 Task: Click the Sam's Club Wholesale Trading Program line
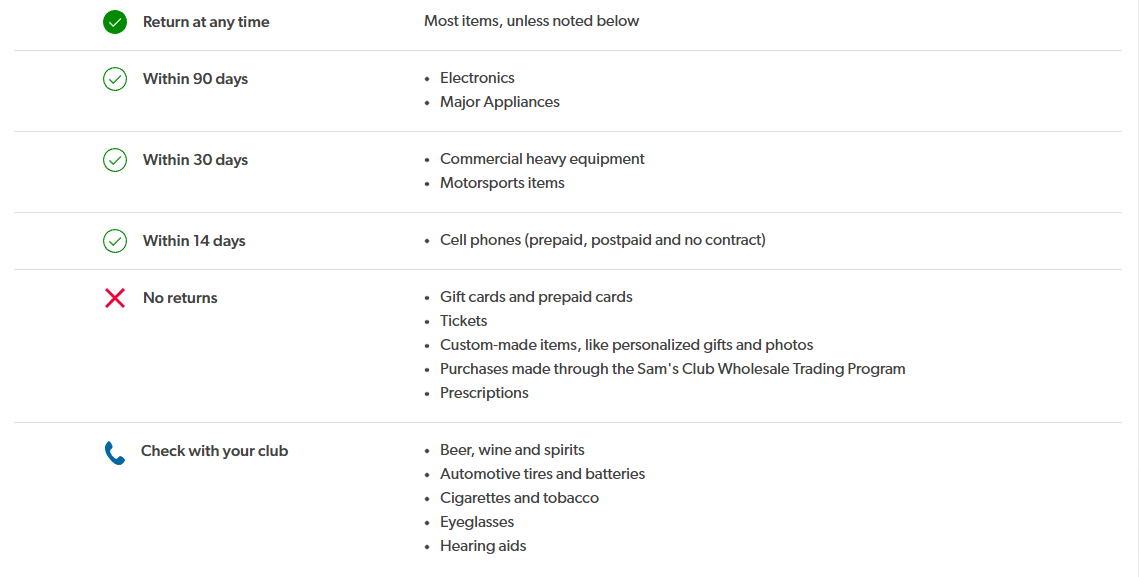(x=673, y=368)
